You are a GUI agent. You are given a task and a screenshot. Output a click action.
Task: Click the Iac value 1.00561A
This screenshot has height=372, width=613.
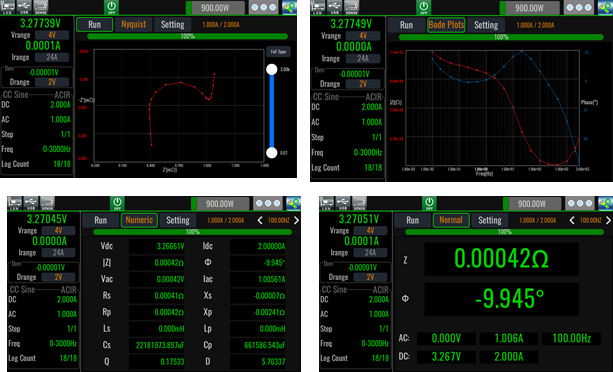258,279
